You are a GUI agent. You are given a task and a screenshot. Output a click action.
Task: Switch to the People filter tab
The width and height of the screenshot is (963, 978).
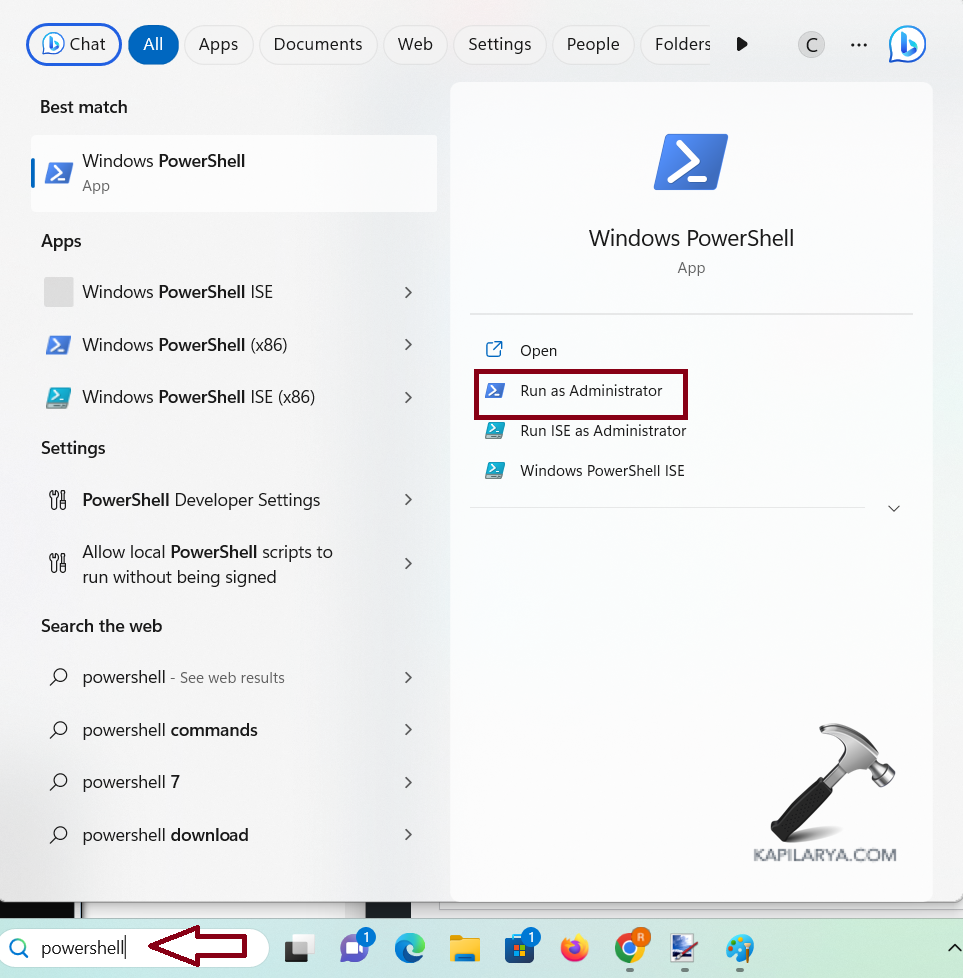(x=593, y=44)
